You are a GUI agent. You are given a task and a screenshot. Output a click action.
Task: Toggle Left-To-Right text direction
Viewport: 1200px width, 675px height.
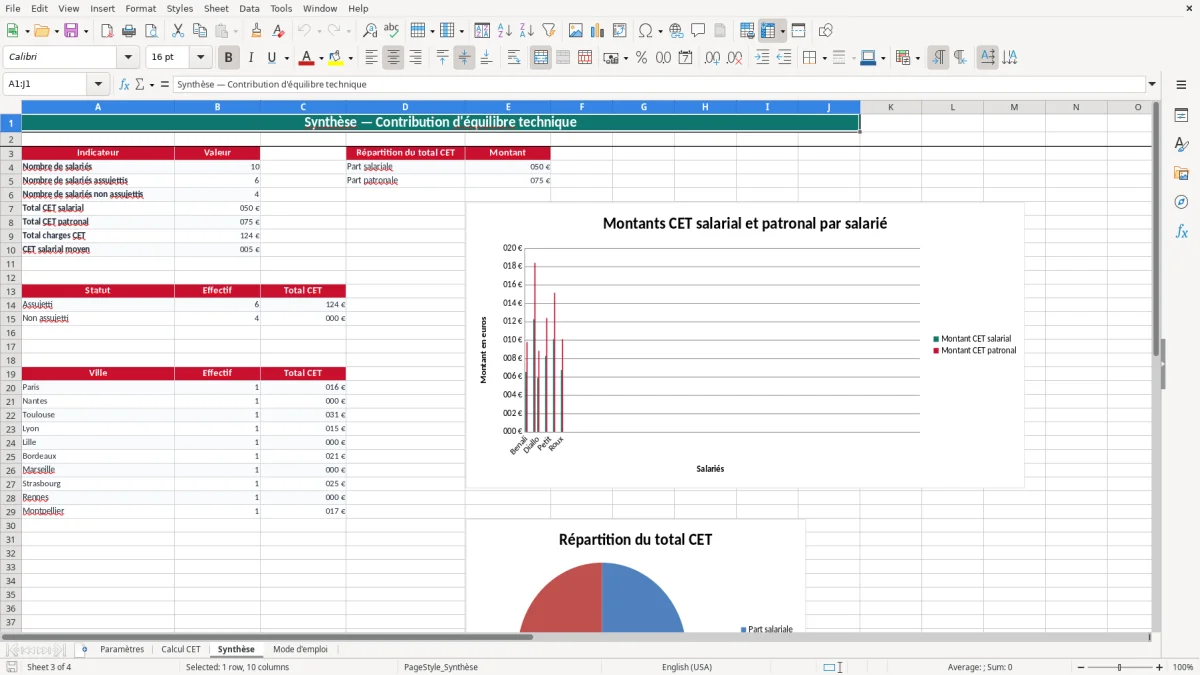(x=938, y=58)
